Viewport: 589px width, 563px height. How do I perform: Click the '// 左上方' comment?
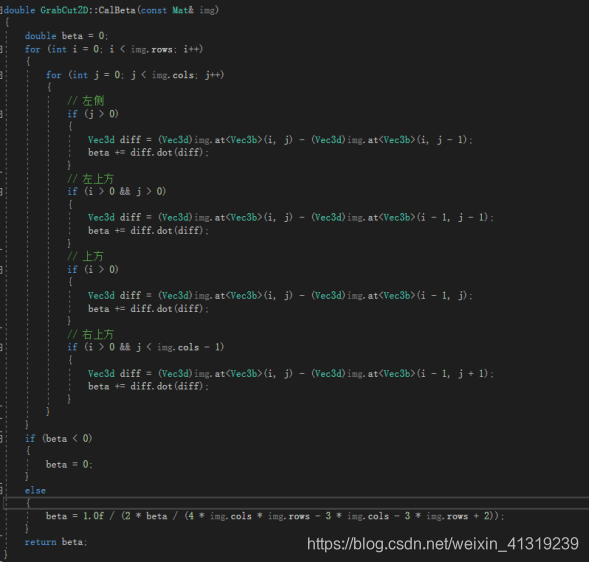click(x=90, y=179)
